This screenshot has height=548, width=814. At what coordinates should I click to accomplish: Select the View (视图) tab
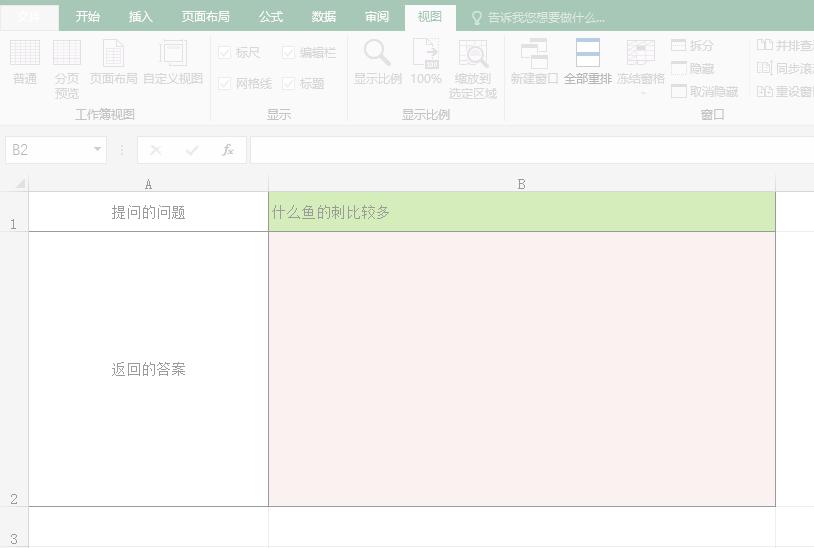pyautogui.click(x=430, y=17)
